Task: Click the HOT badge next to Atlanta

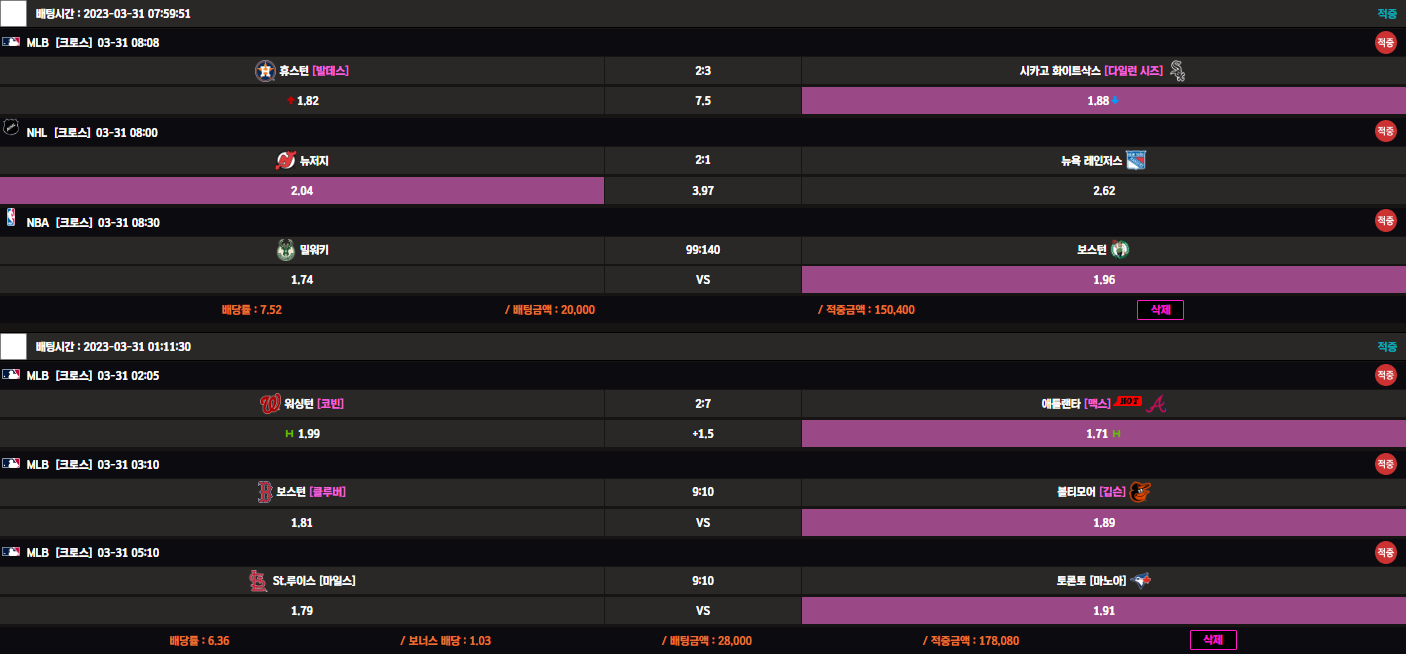Action: [x=1129, y=402]
